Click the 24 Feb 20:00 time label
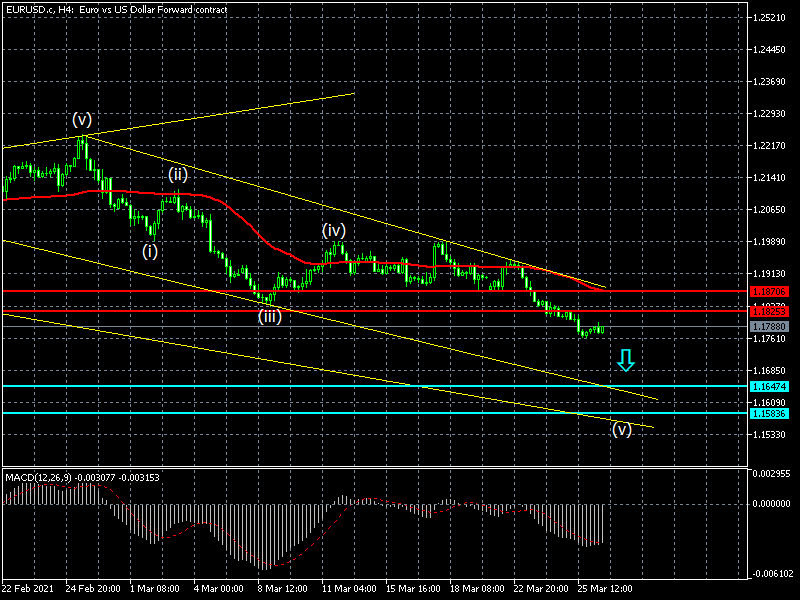This screenshot has width=800, height=600. [93, 589]
